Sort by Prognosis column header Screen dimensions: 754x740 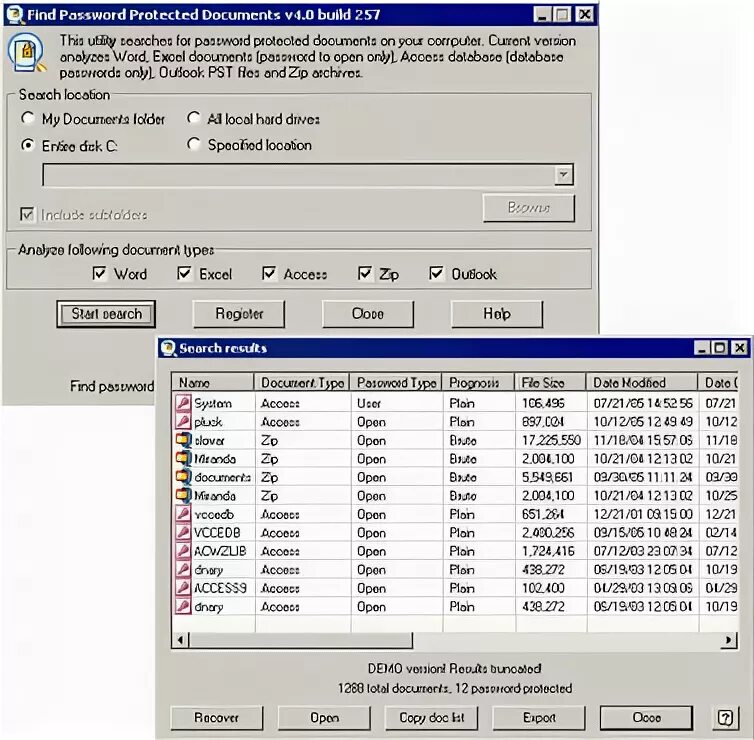point(478,383)
